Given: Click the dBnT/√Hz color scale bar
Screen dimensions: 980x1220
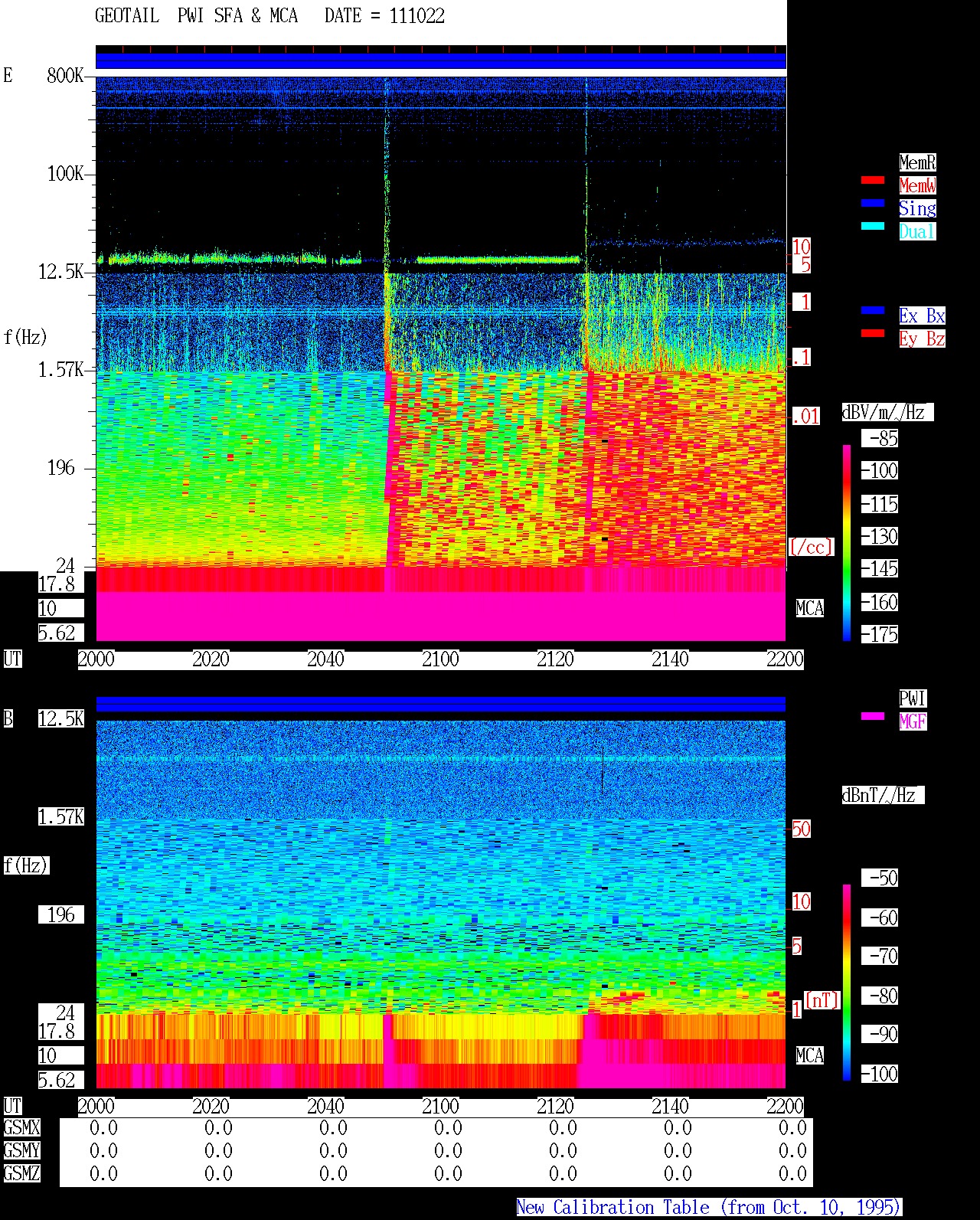Looking at the screenshot, I should point(847,983).
